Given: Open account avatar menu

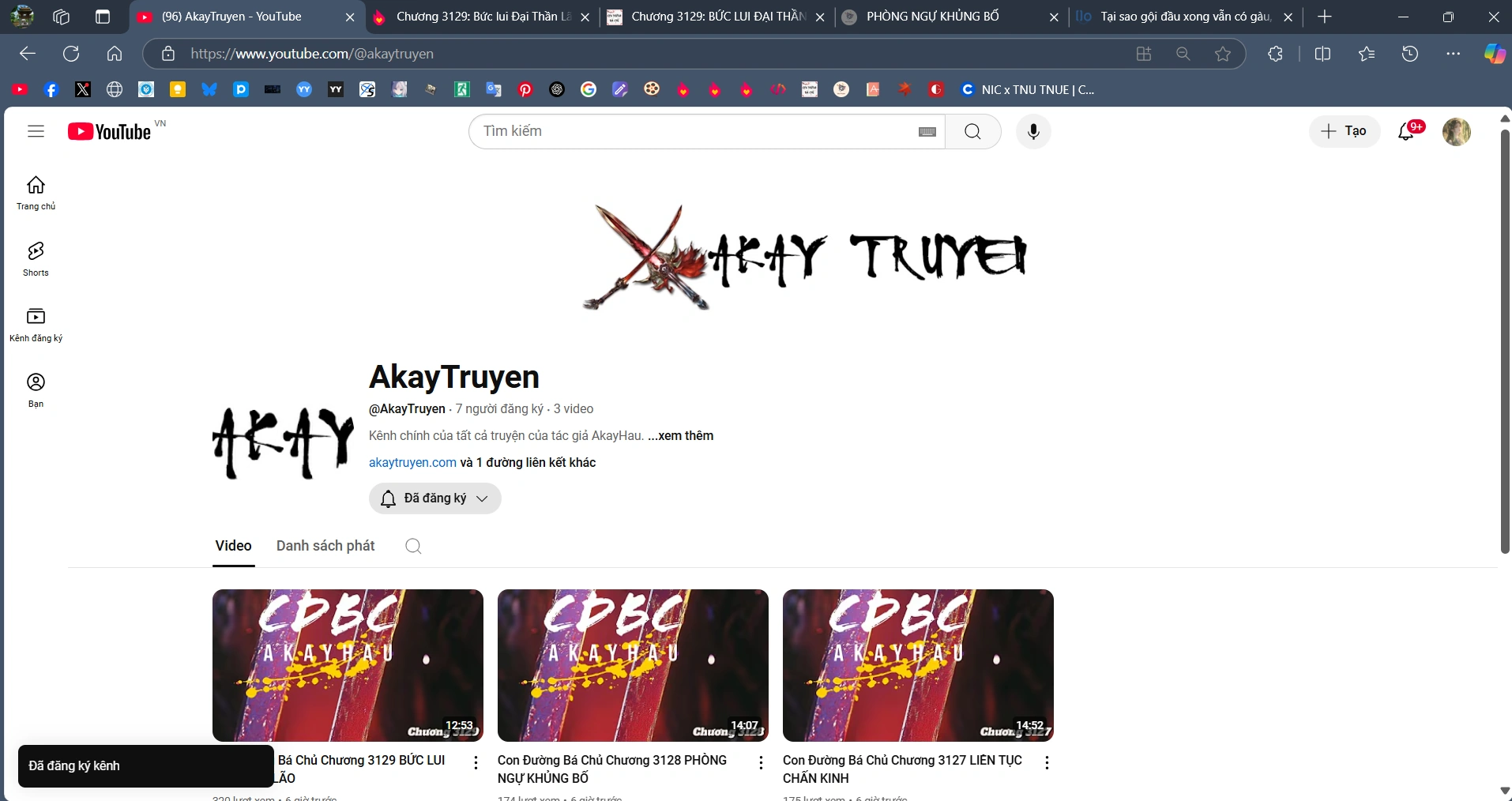Looking at the screenshot, I should [x=1457, y=131].
